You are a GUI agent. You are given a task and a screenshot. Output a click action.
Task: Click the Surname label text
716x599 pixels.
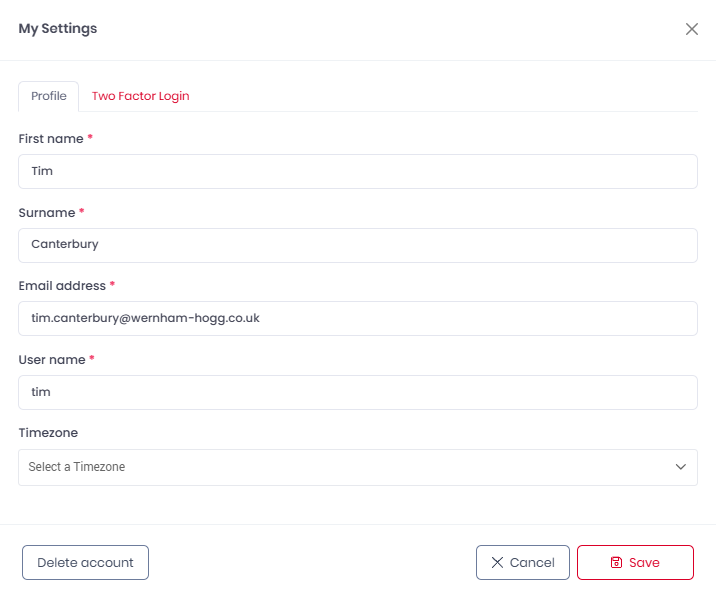(x=47, y=212)
